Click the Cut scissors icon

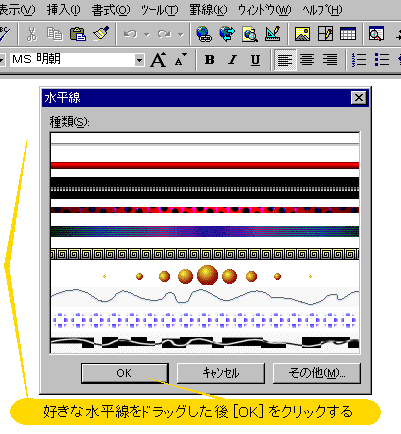pos(31,34)
